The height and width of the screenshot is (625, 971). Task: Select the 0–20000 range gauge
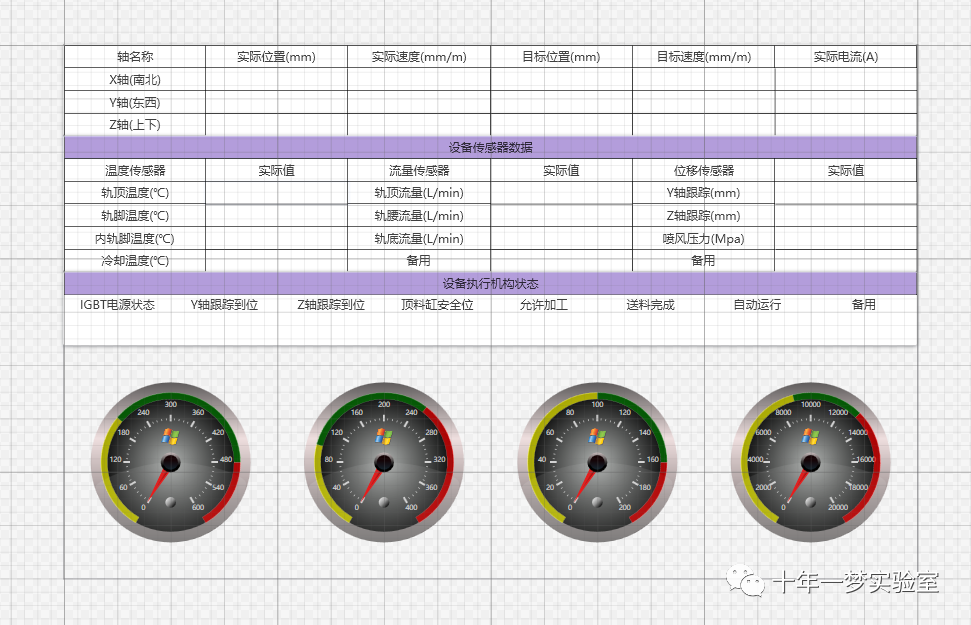click(x=810, y=462)
